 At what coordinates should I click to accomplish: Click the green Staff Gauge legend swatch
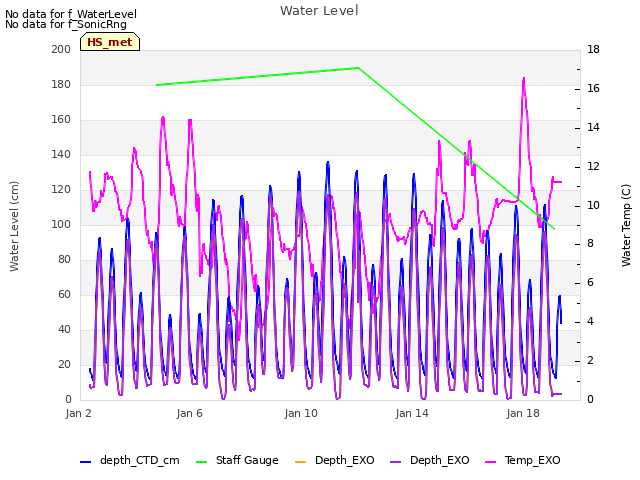(x=201, y=462)
